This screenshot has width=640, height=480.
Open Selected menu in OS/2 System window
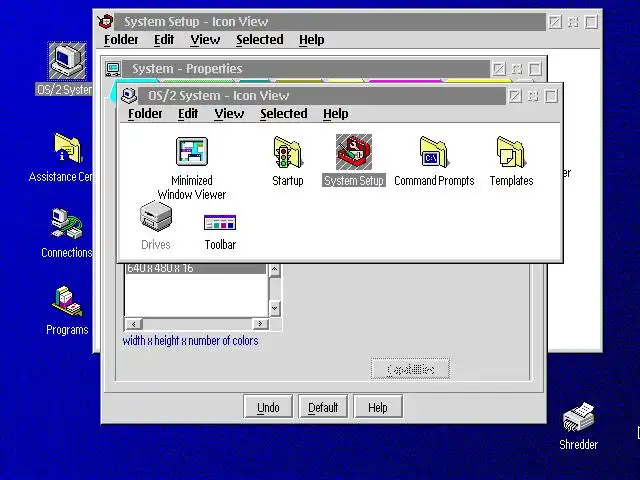tap(284, 113)
